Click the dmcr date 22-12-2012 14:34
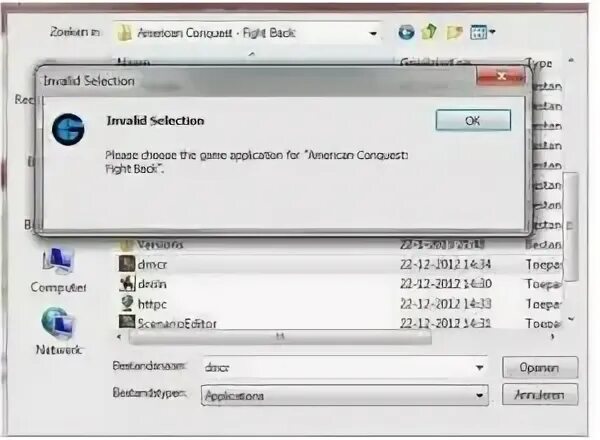 pyautogui.click(x=445, y=264)
